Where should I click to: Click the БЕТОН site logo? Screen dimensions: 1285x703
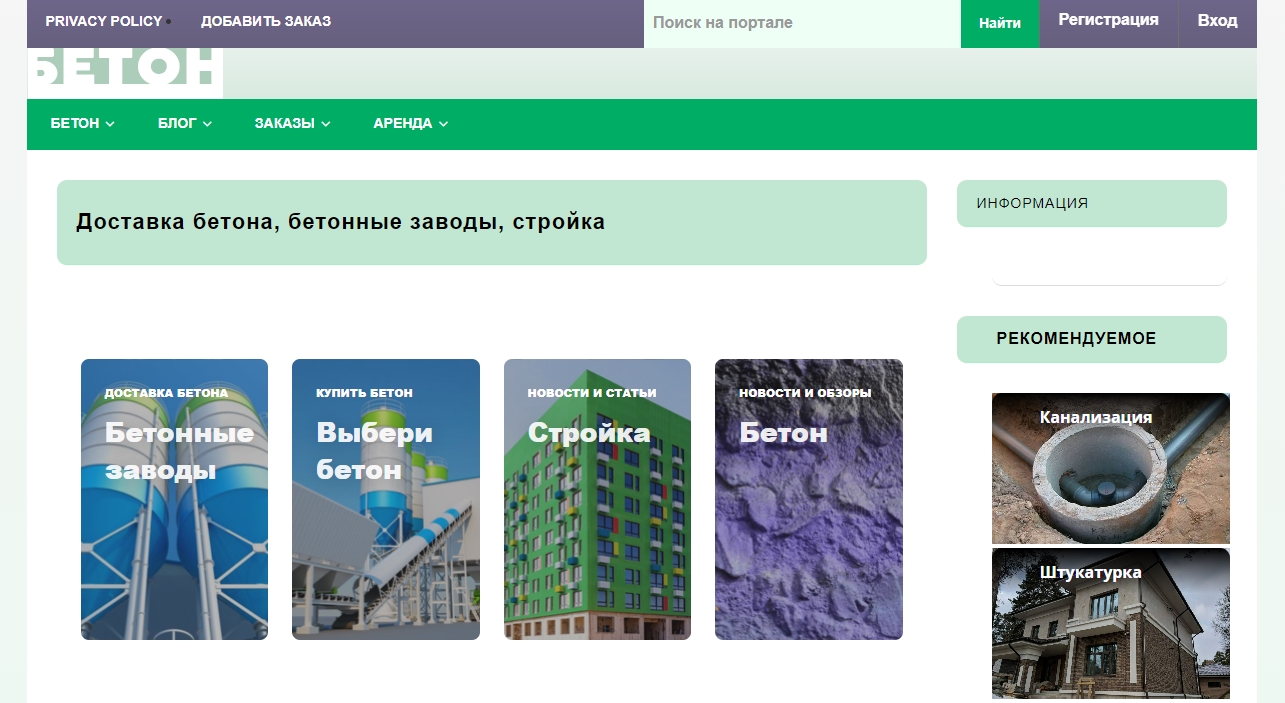125,72
